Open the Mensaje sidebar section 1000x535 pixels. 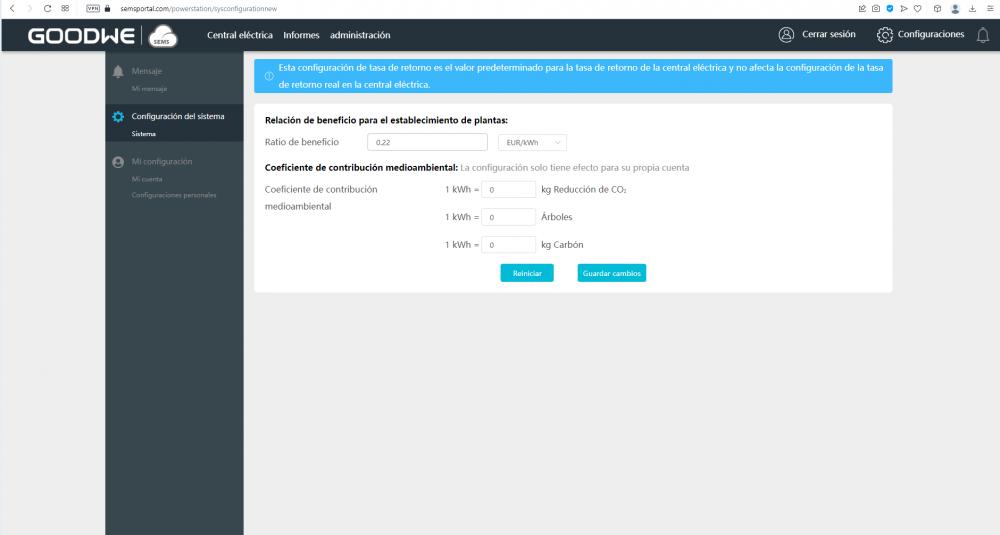pos(147,71)
